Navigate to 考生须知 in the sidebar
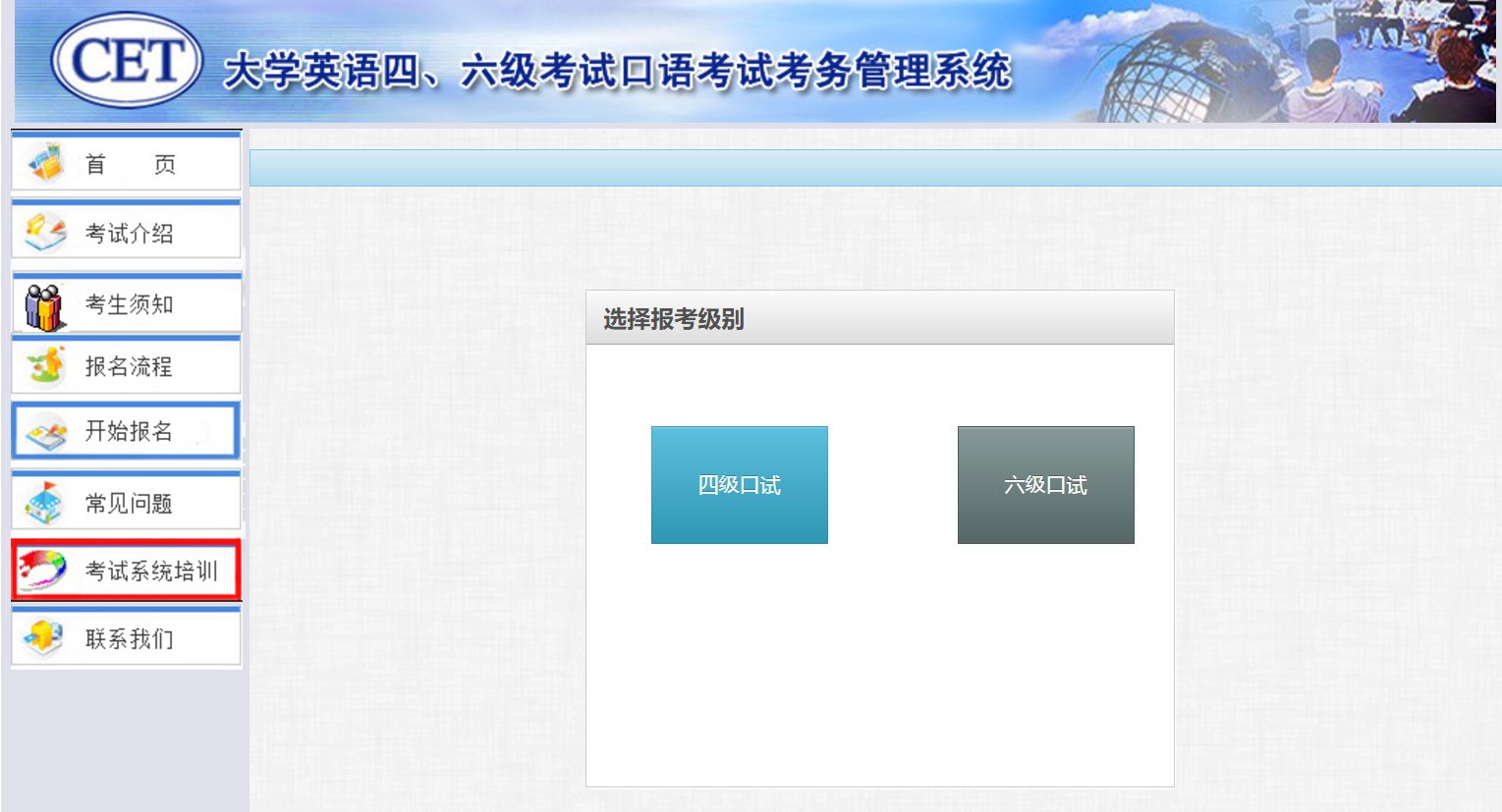The image size is (1502, 812). pos(128,304)
